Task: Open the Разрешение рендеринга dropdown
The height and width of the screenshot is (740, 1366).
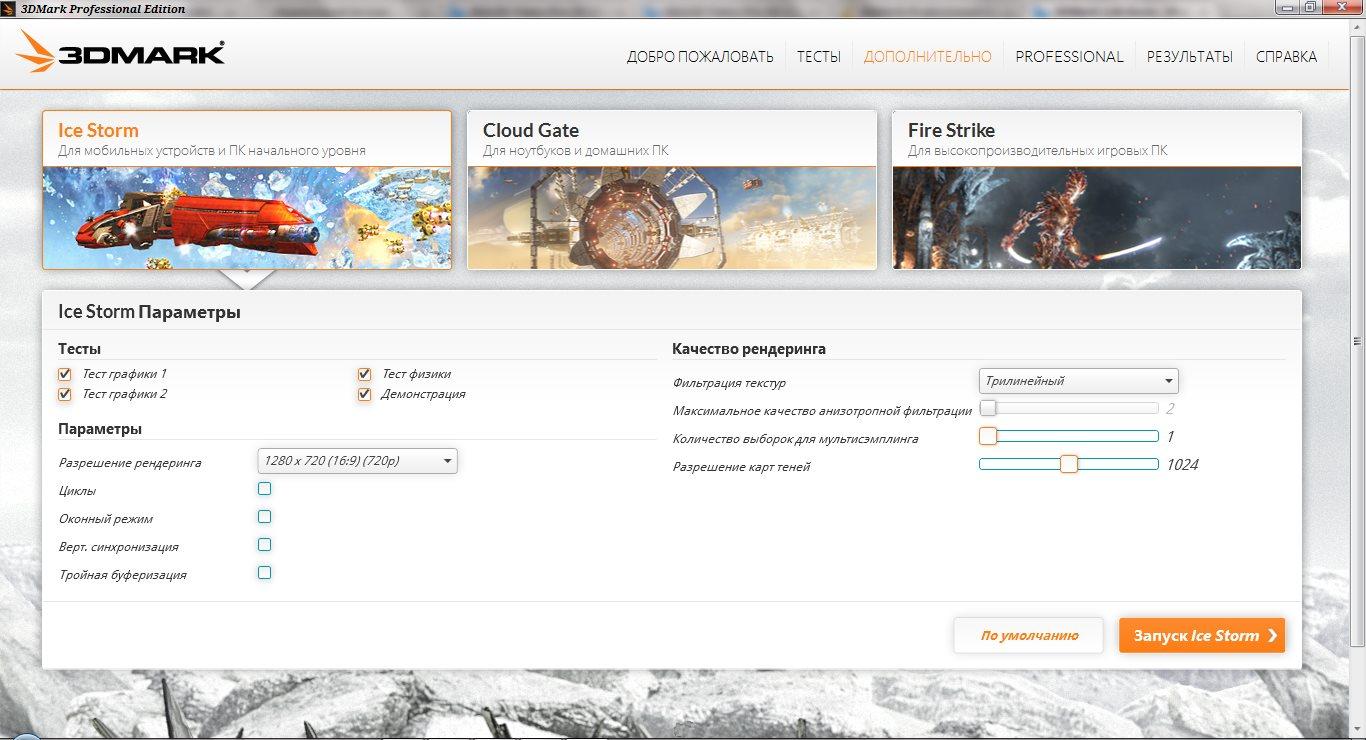Action: 358,461
